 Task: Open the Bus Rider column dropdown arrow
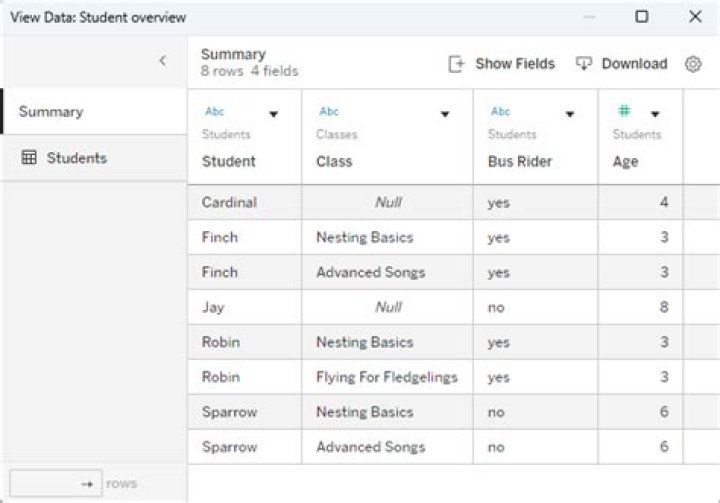point(570,114)
